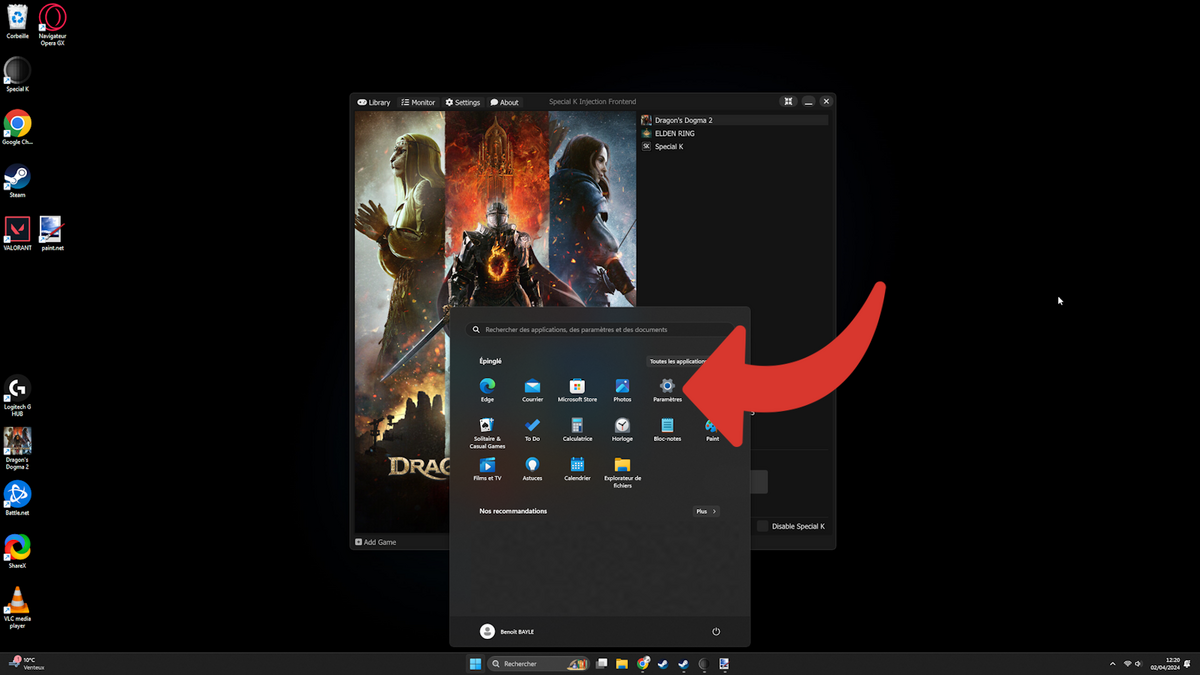Select the Special K desktop shortcut
This screenshot has width=1200, height=675.
point(18,75)
